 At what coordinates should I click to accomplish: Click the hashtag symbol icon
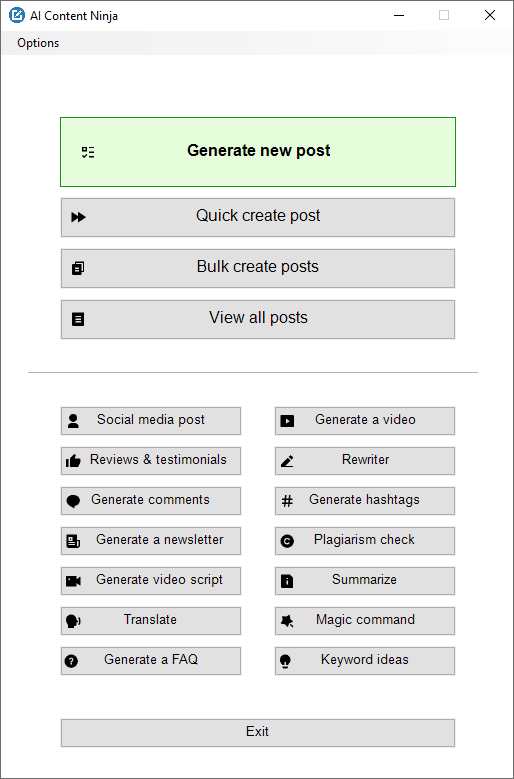pos(287,501)
